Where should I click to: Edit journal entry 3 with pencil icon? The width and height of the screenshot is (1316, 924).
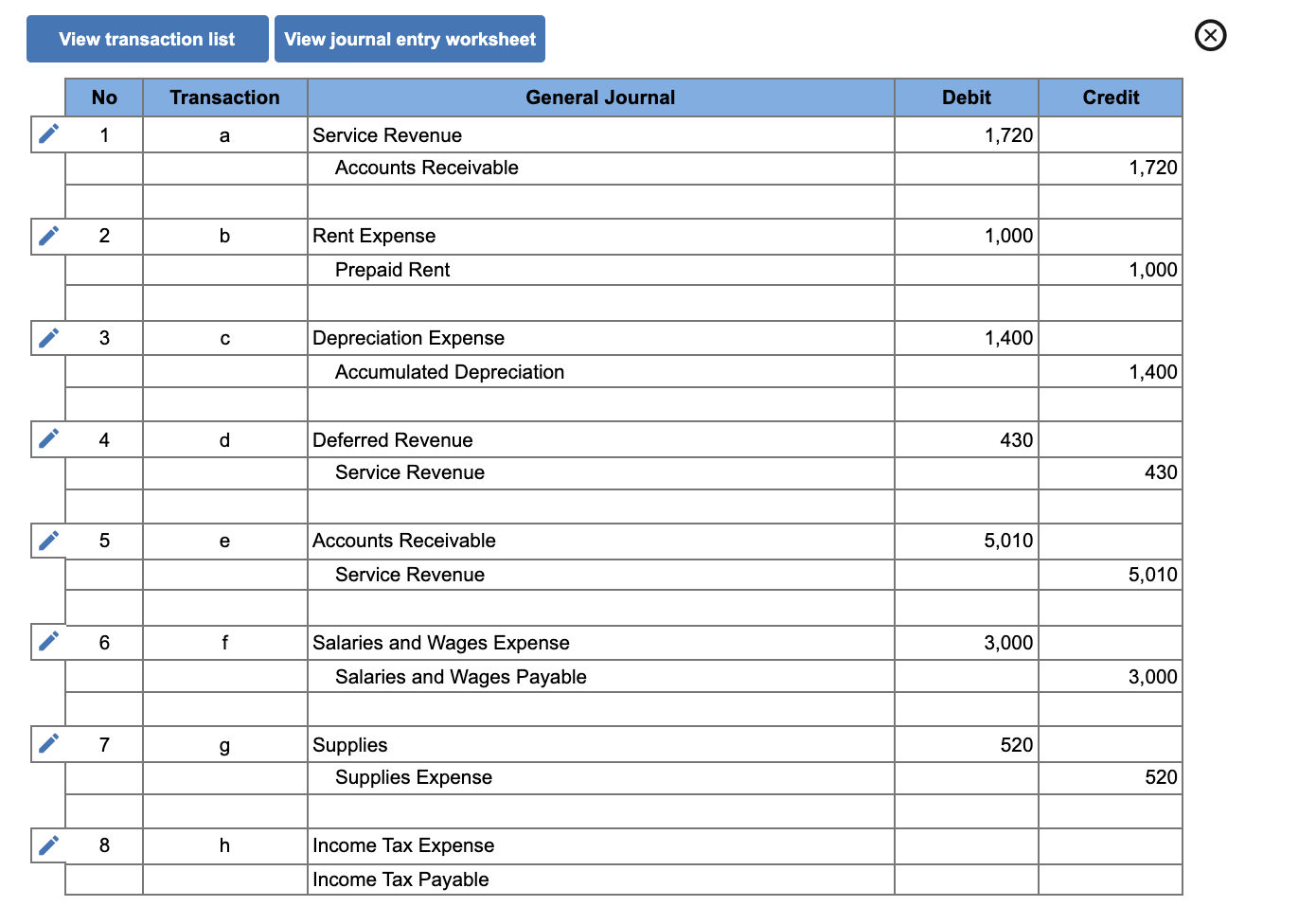pyautogui.click(x=49, y=338)
